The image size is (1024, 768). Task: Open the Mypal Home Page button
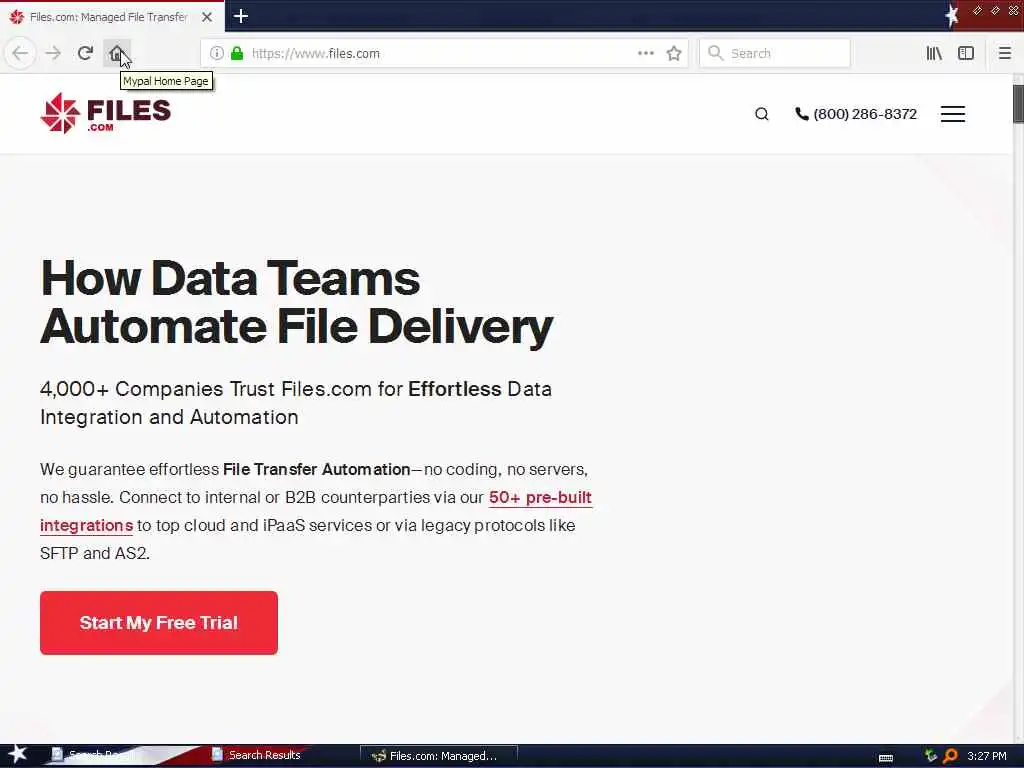click(x=116, y=53)
